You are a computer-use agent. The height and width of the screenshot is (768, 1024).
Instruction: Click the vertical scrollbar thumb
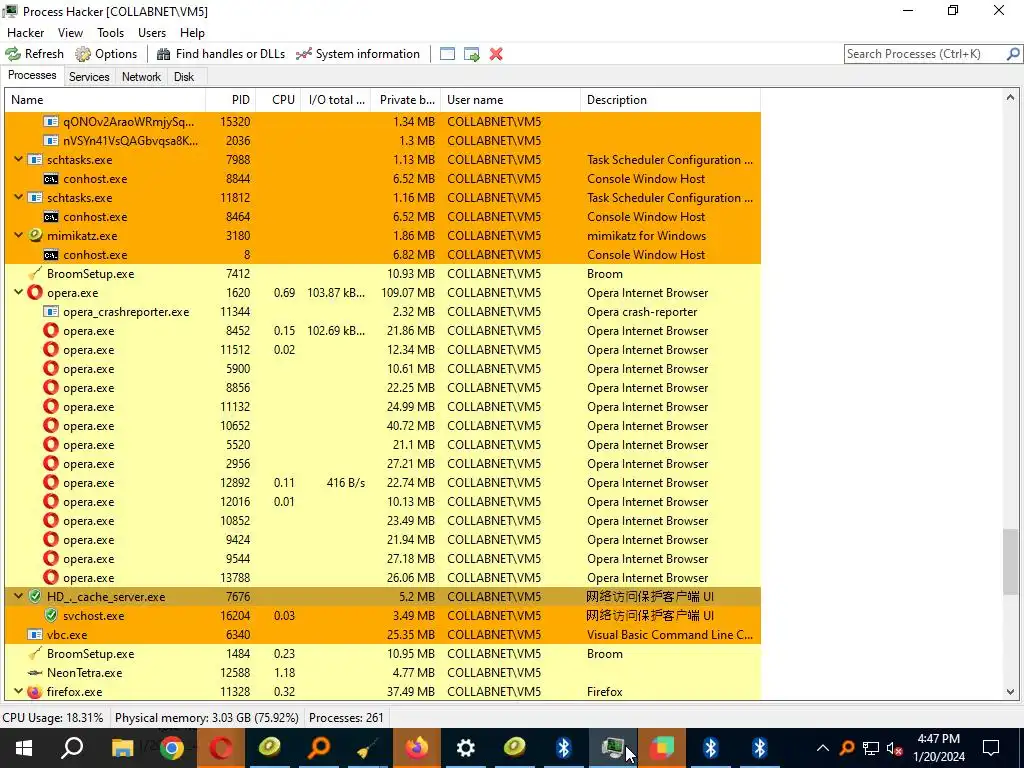coord(1010,562)
